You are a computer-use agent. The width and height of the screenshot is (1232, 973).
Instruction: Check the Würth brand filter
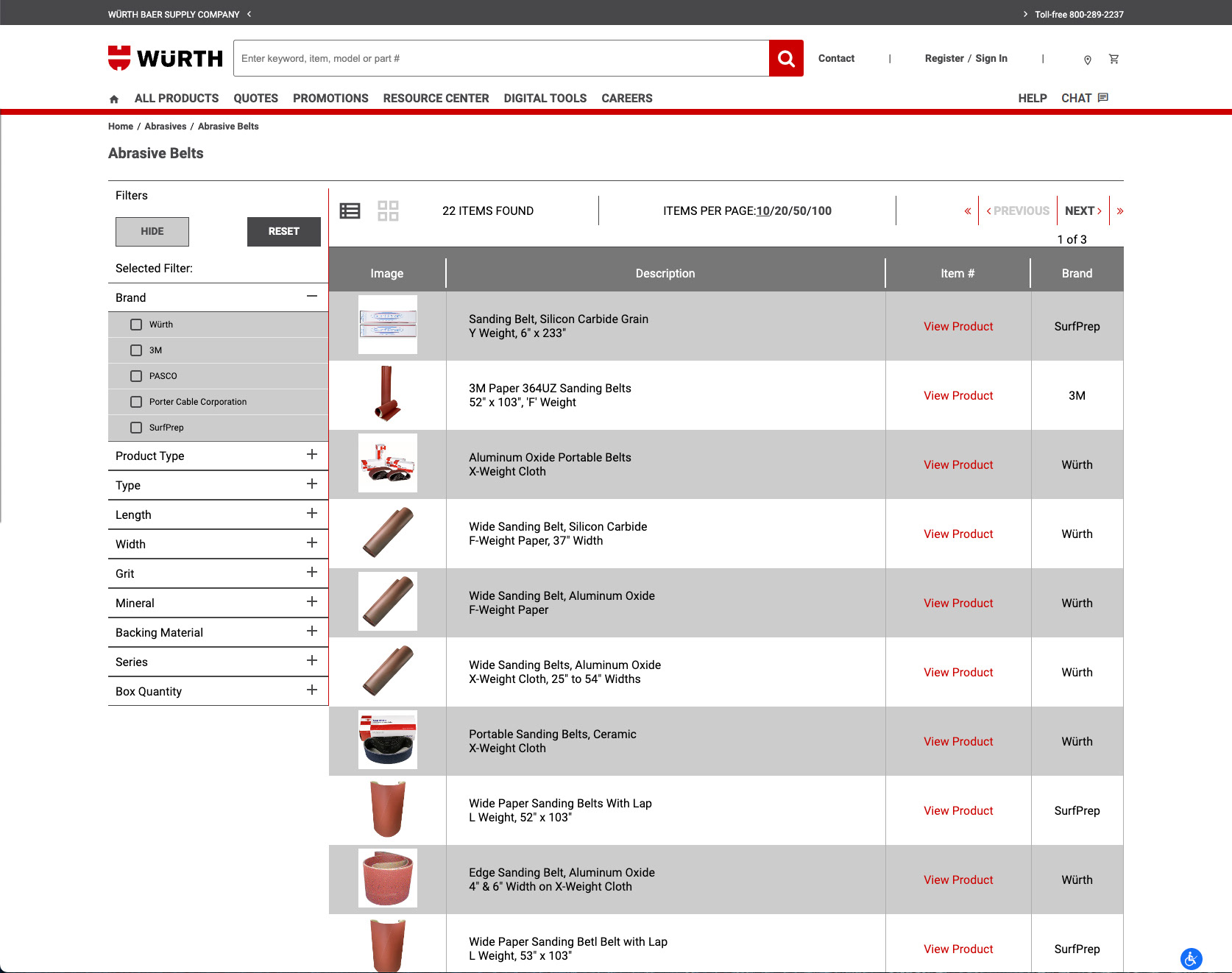[x=136, y=325]
